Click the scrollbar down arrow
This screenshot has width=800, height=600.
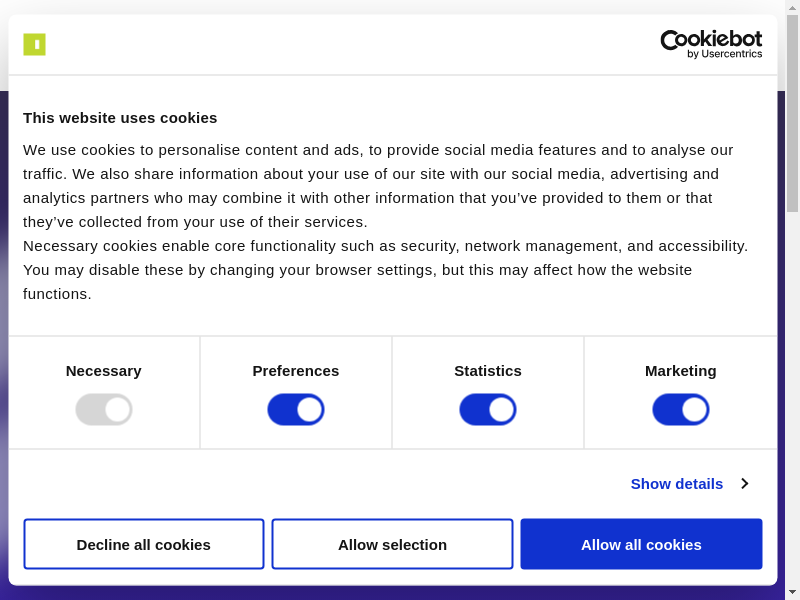(x=792, y=592)
